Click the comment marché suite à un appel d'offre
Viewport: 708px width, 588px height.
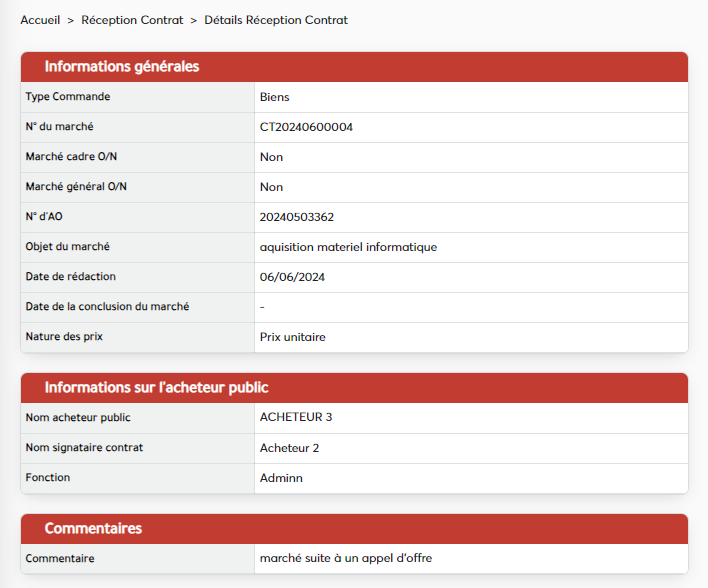(345, 558)
